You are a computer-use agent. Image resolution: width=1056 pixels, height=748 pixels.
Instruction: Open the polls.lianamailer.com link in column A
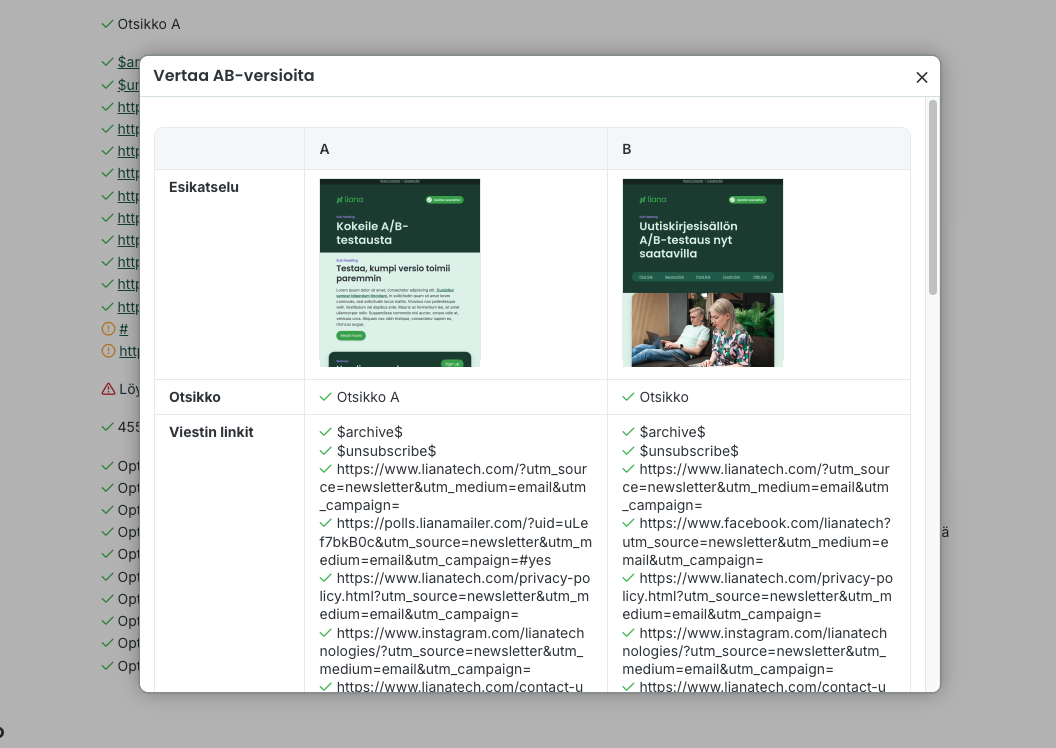tap(461, 541)
